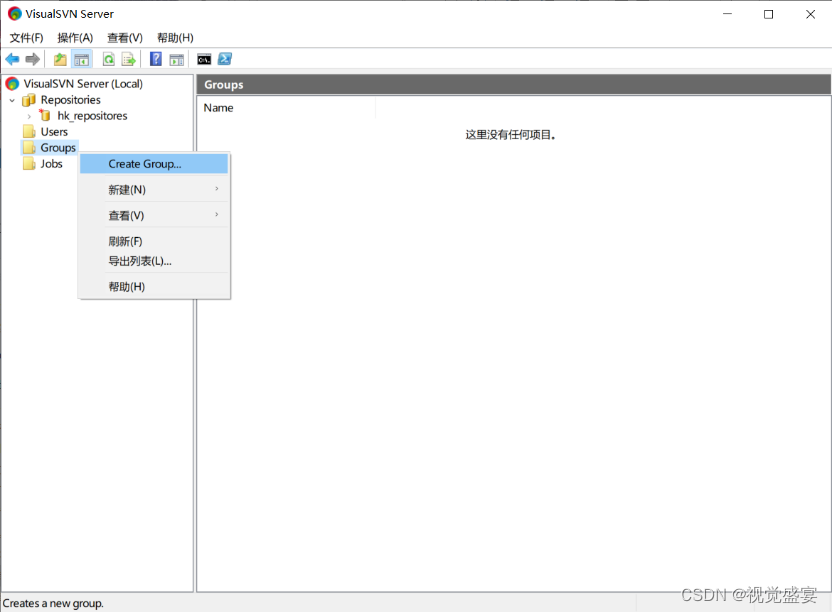Screen dimensions: 833x613
Task: Click the blue Help question mark icon
Action: (x=155, y=59)
